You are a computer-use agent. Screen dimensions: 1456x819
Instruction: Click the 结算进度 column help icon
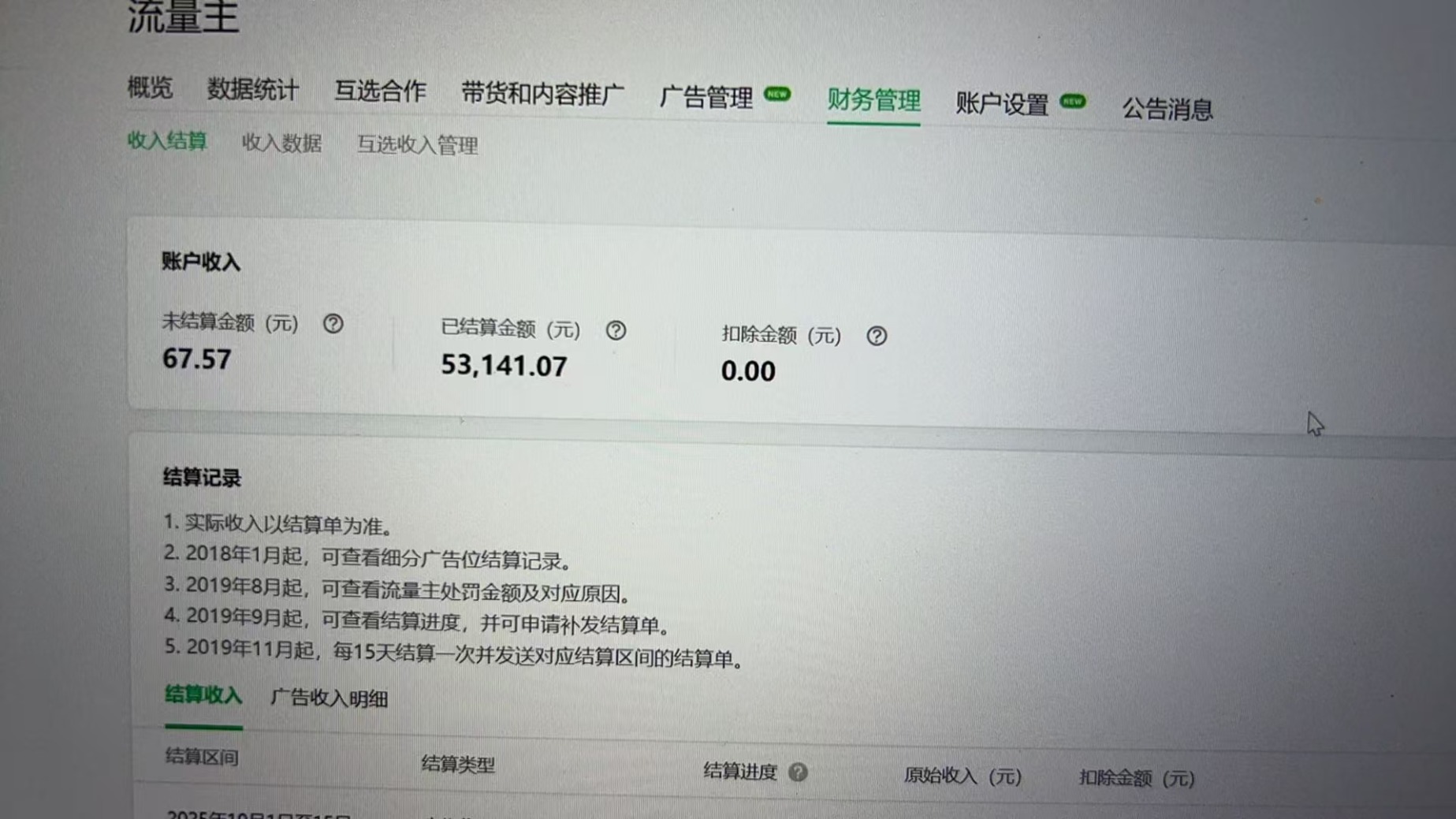pyautogui.click(x=798, y=772)
